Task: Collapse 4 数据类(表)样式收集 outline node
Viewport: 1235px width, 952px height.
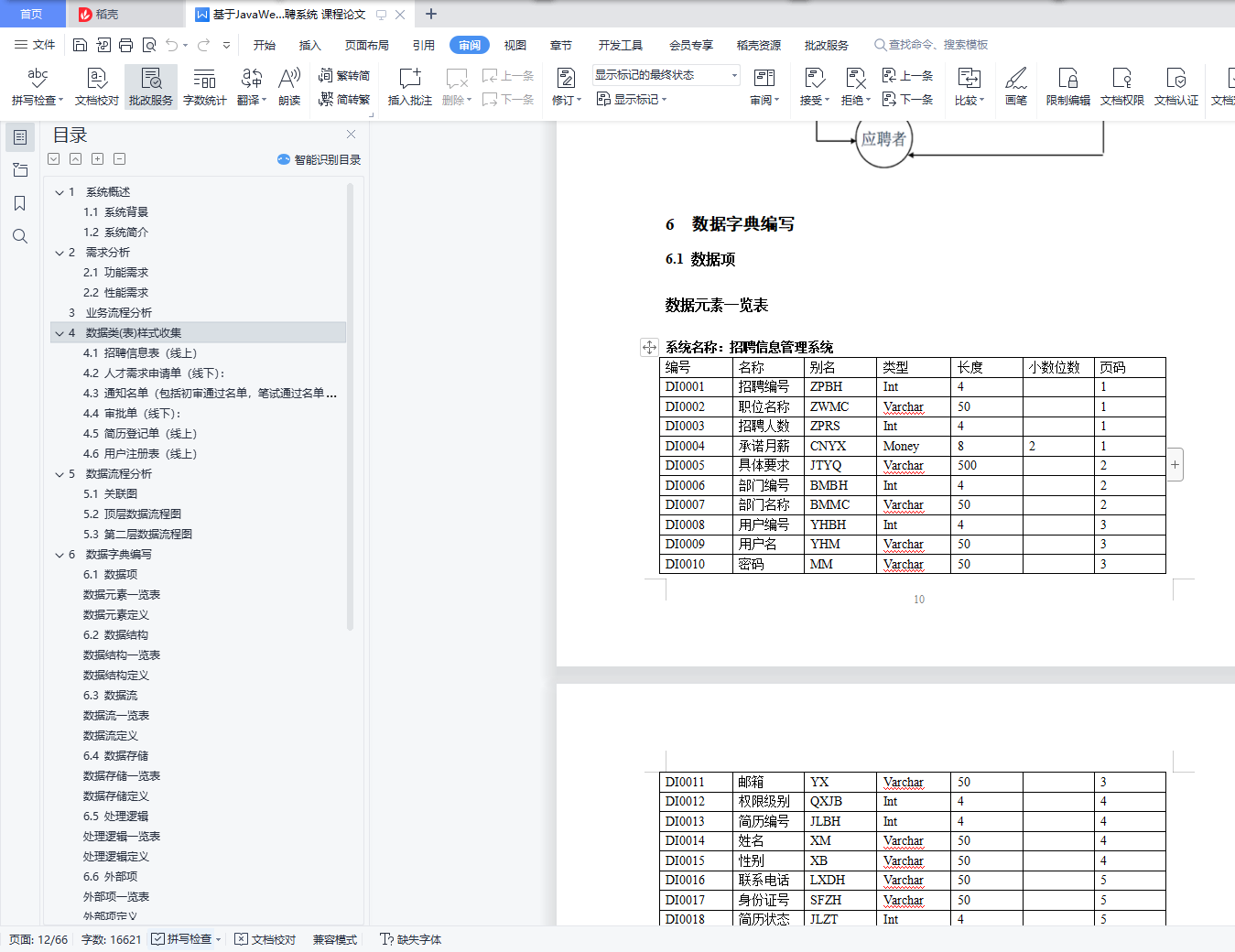Action: [60, 333]
